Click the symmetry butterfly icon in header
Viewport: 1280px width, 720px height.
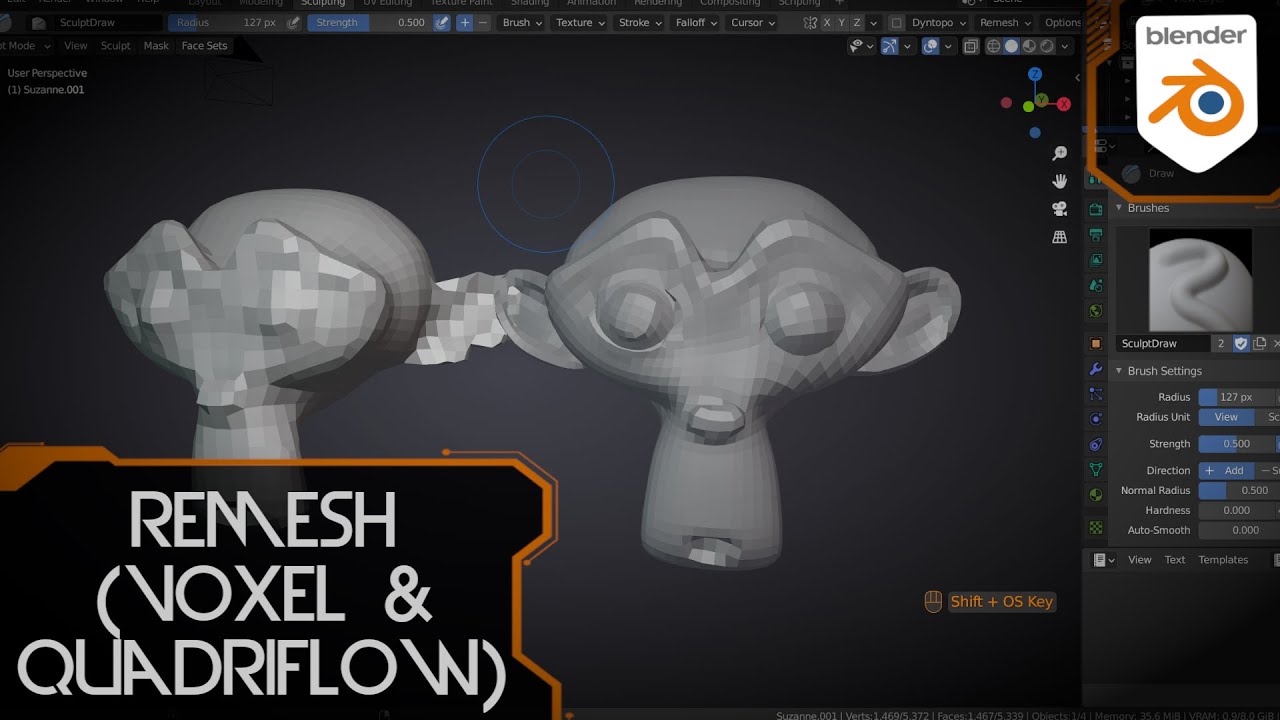click(x=810, y=22)
